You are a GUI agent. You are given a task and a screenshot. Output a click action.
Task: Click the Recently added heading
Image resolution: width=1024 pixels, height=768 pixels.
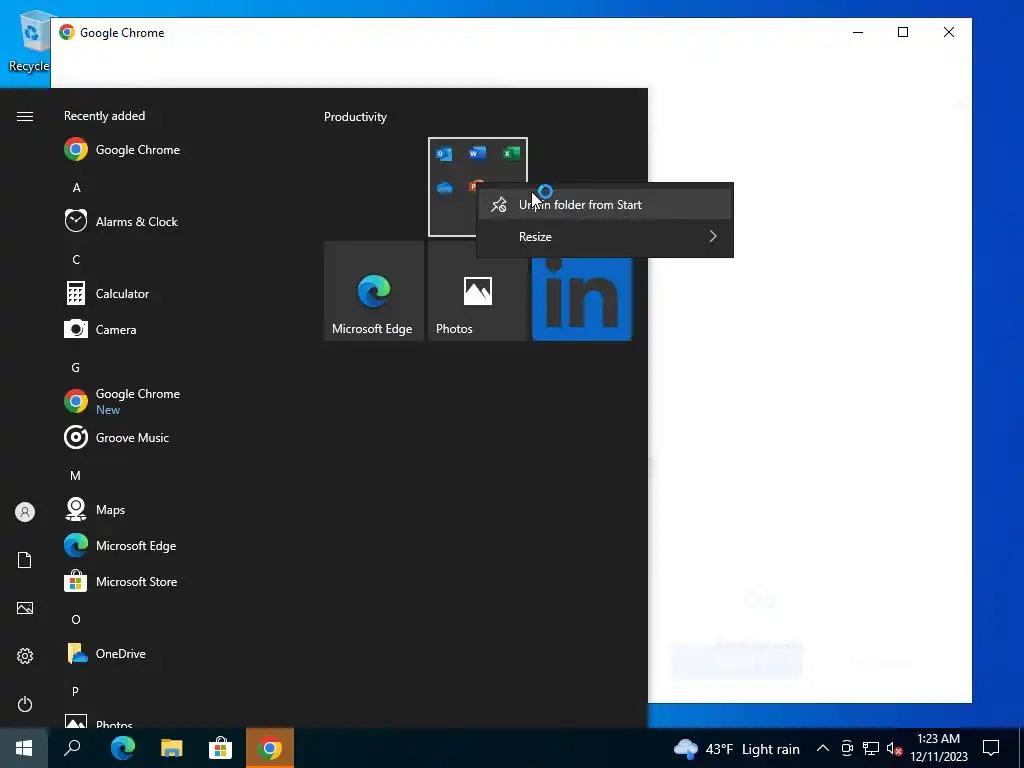(104, 116)
